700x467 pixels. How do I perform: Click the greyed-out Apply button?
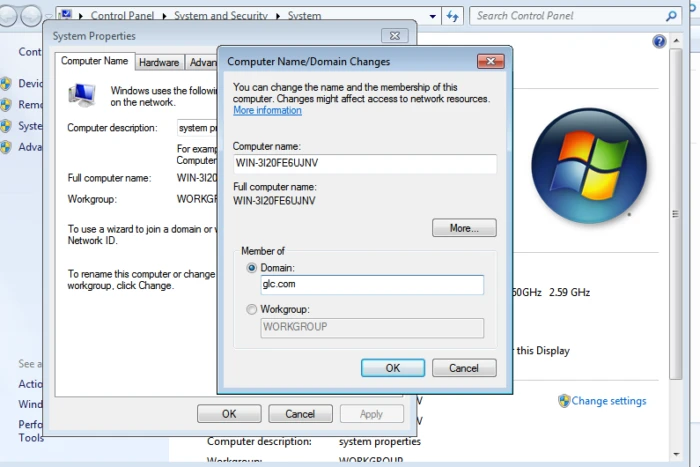pyautogui.click(x=371, y=414)
